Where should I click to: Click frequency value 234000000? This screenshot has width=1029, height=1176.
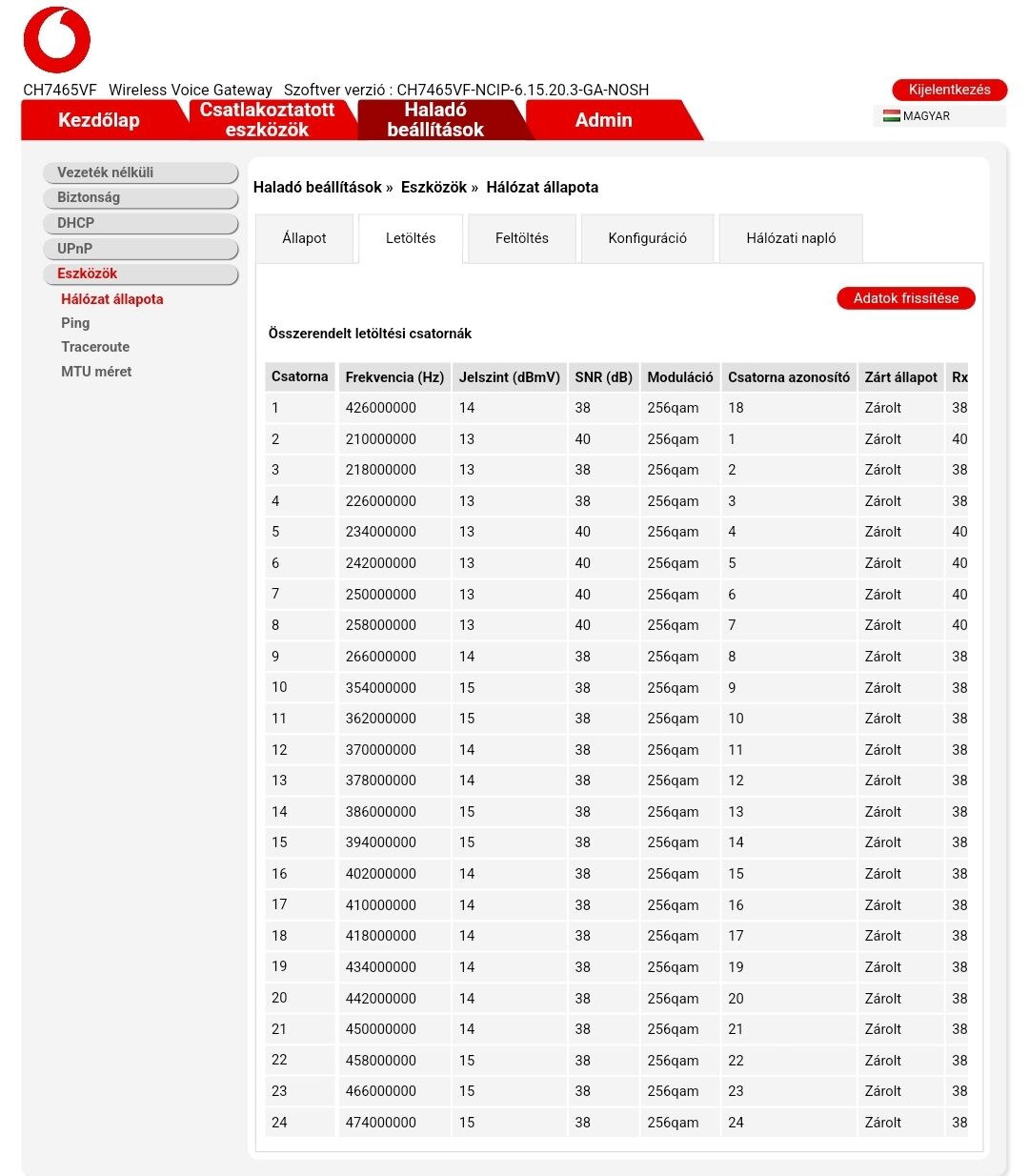pyautogui.click(x=381, y=532)
